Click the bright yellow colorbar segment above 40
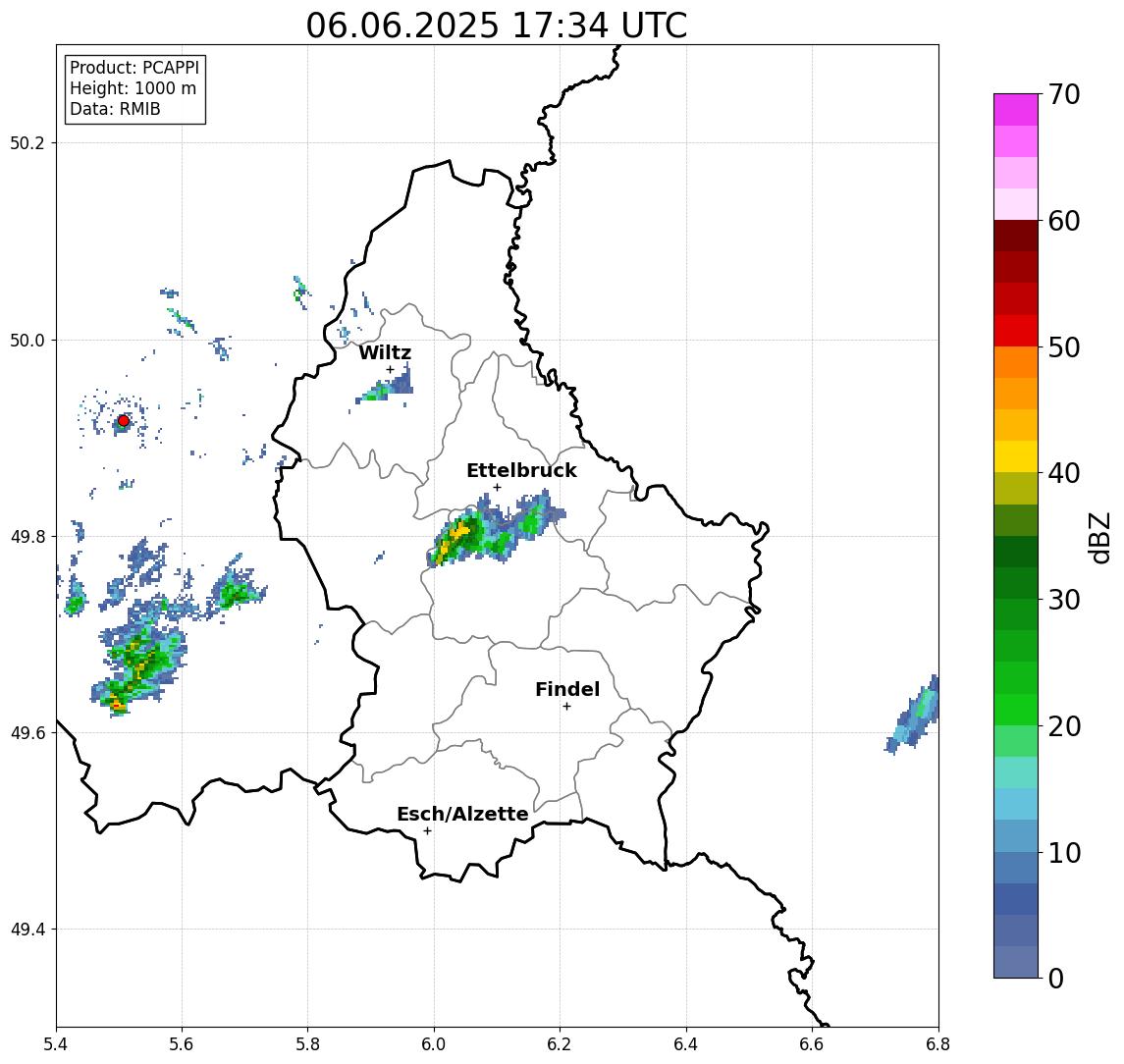Image resolution: width=1124 pixels, height=1064 pixels. pyautogui.click(x=1016, y=456)
